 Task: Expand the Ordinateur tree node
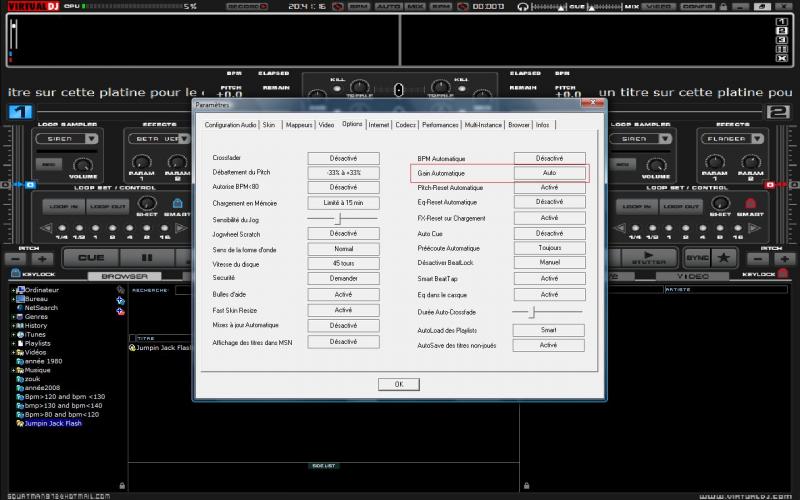click(13, 290)
